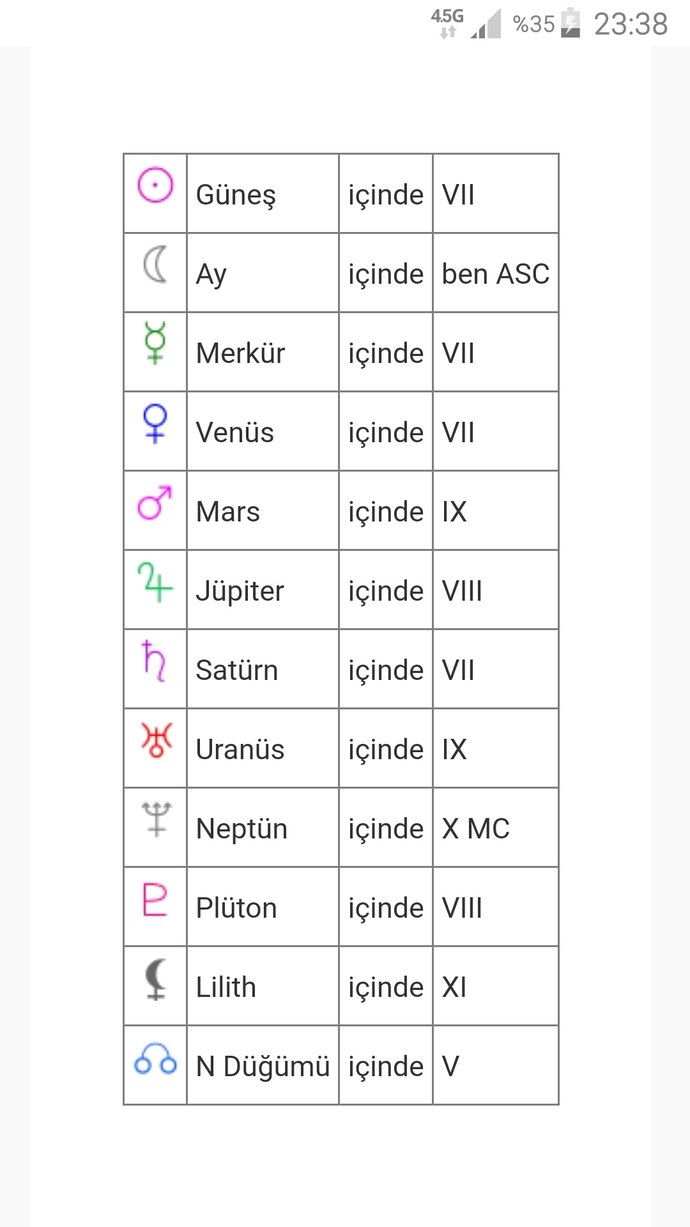Tap the magenta Mars symbol
690x1227 pixels.
[155, 503]
